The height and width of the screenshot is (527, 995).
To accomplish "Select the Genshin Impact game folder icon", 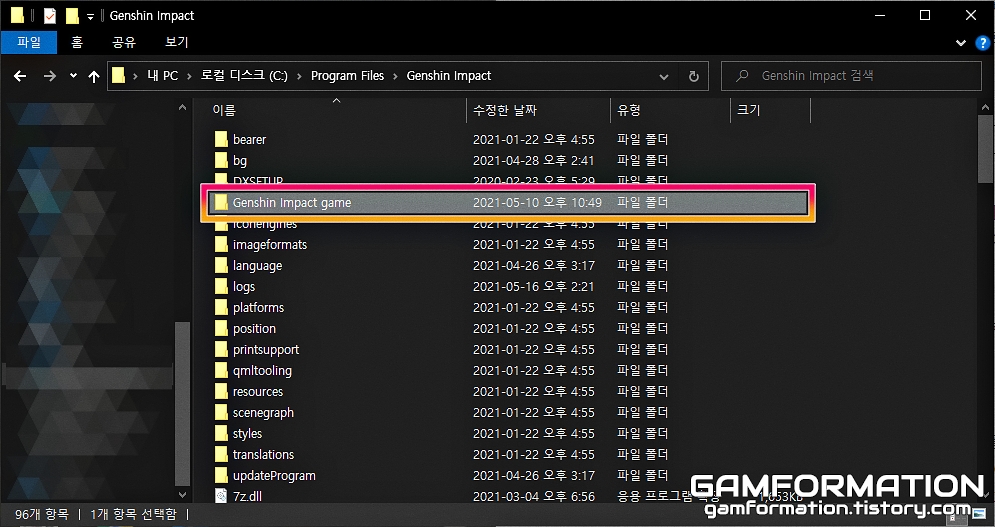I will [221, 203].
